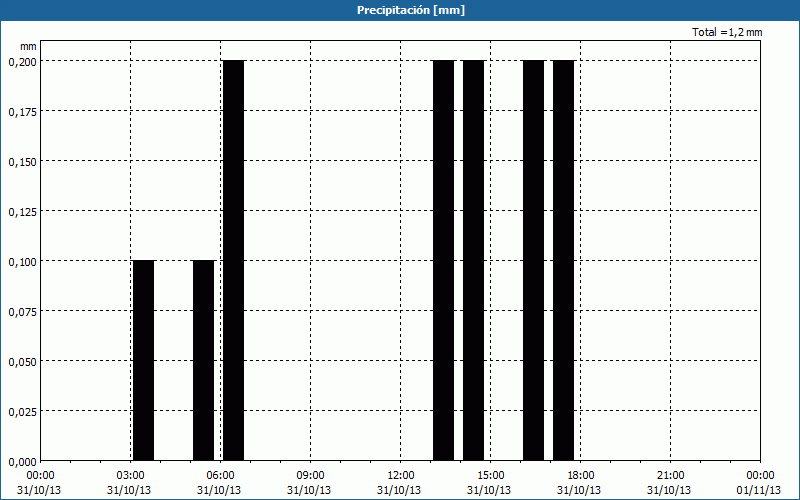Image resolution: width=800 pixels, height=500 pixels.
Task: Click the 0,000 y-axis value
Action: (x=22, y=461)
